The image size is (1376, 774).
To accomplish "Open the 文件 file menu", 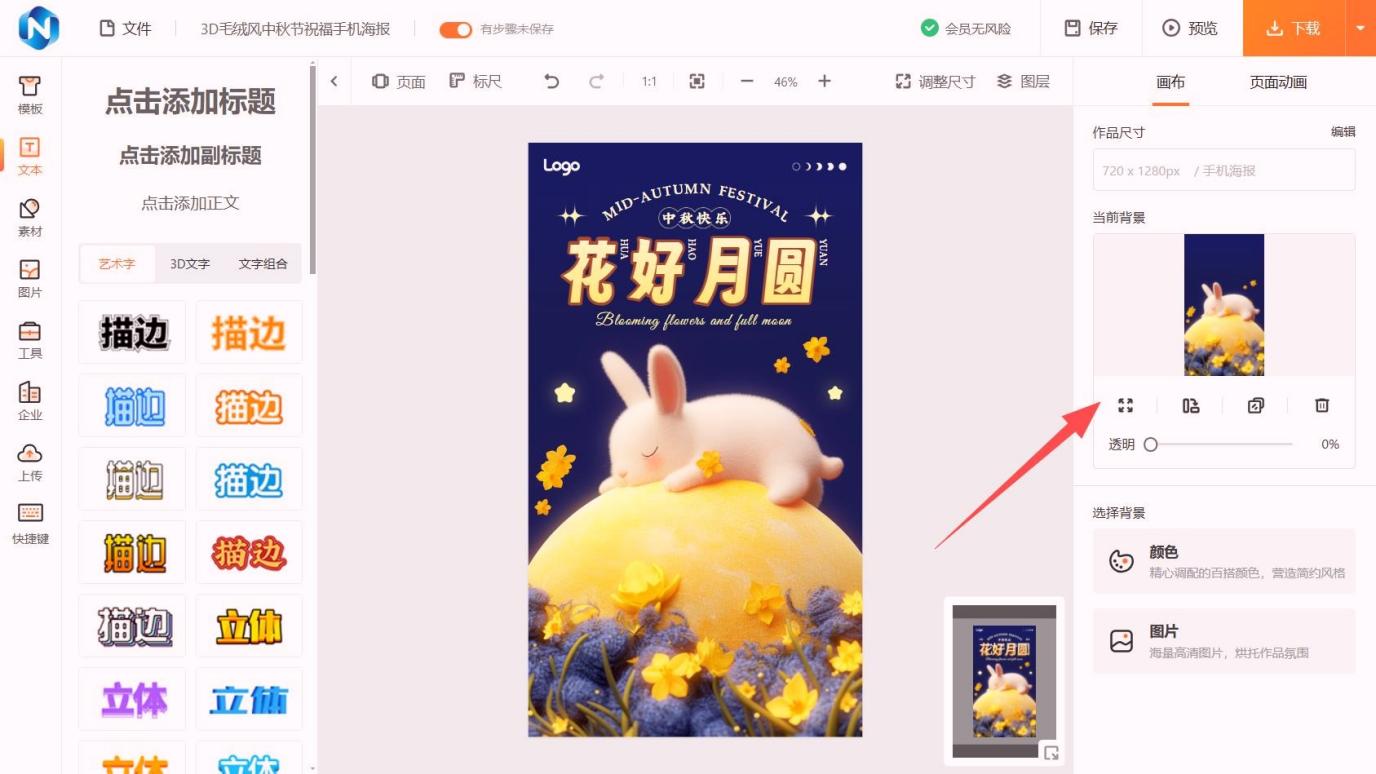I will [x=125, y=29].
